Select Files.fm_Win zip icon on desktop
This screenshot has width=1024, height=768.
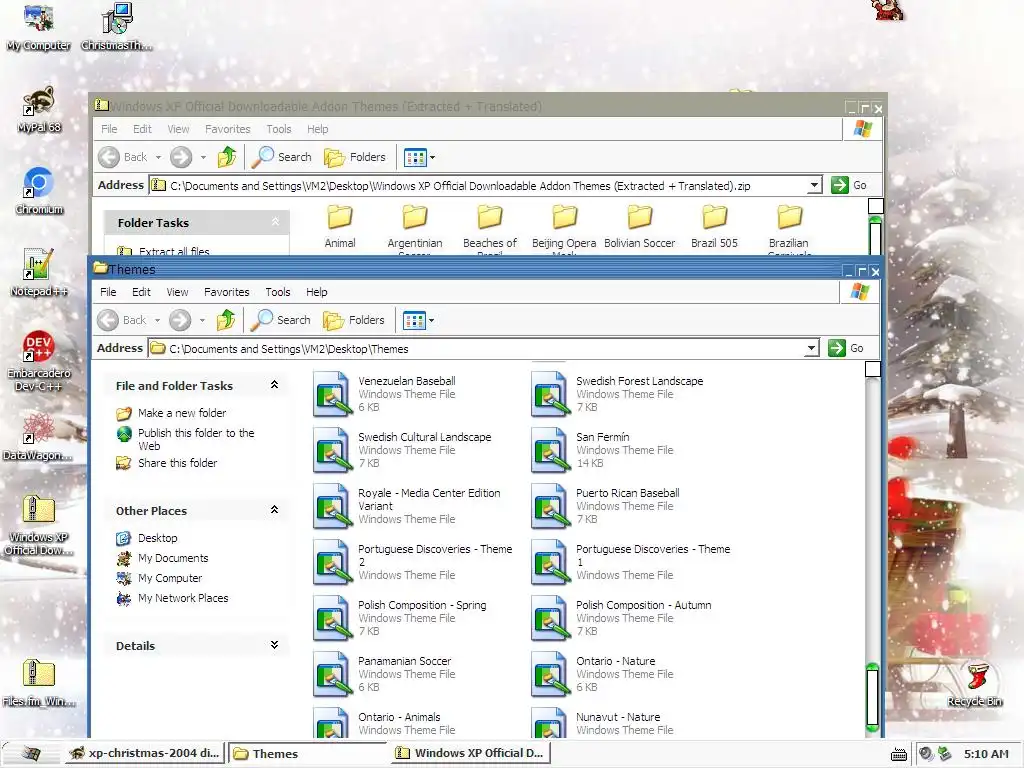pyautogui.click(x=38, y=682)
